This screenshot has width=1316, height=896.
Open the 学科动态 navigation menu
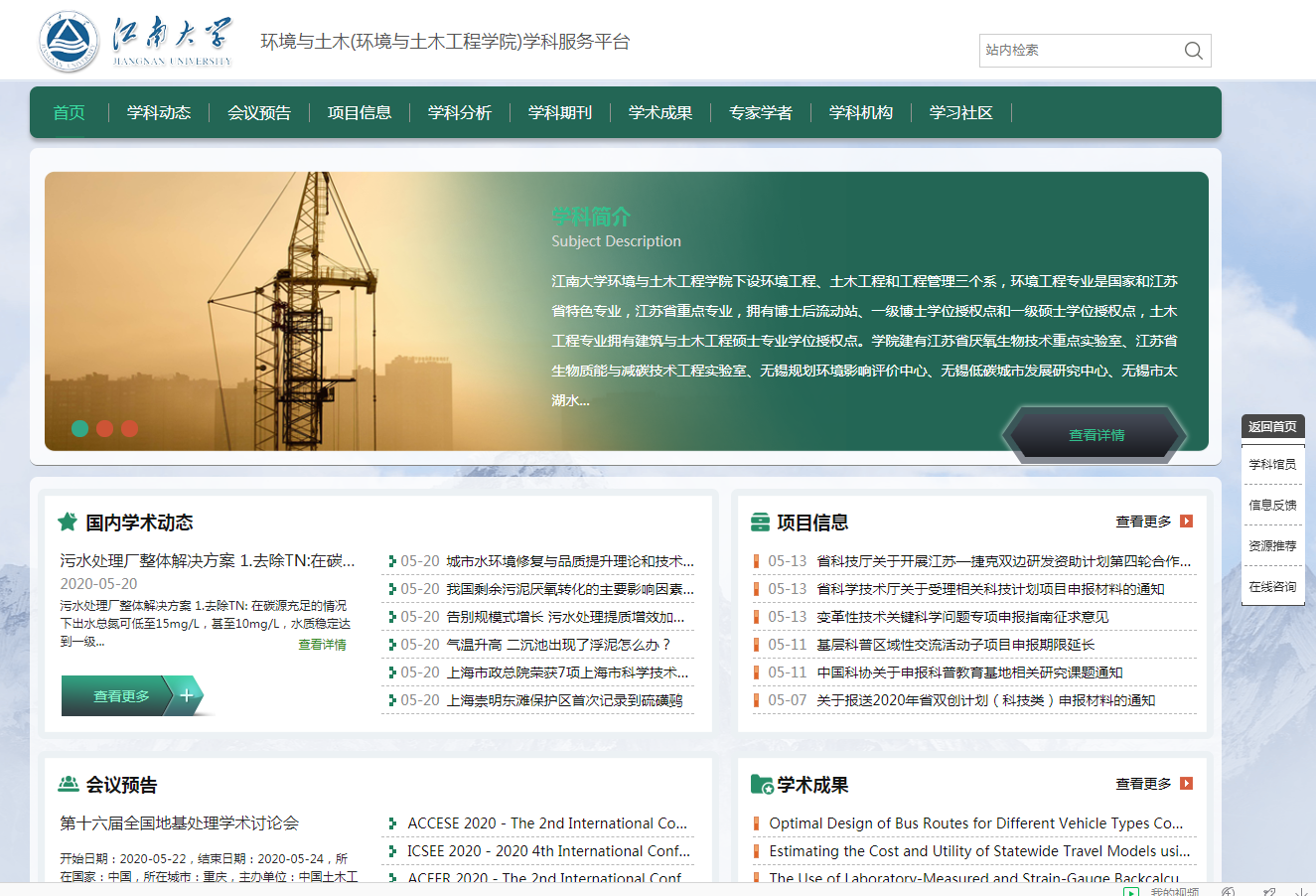coord(159,113)
